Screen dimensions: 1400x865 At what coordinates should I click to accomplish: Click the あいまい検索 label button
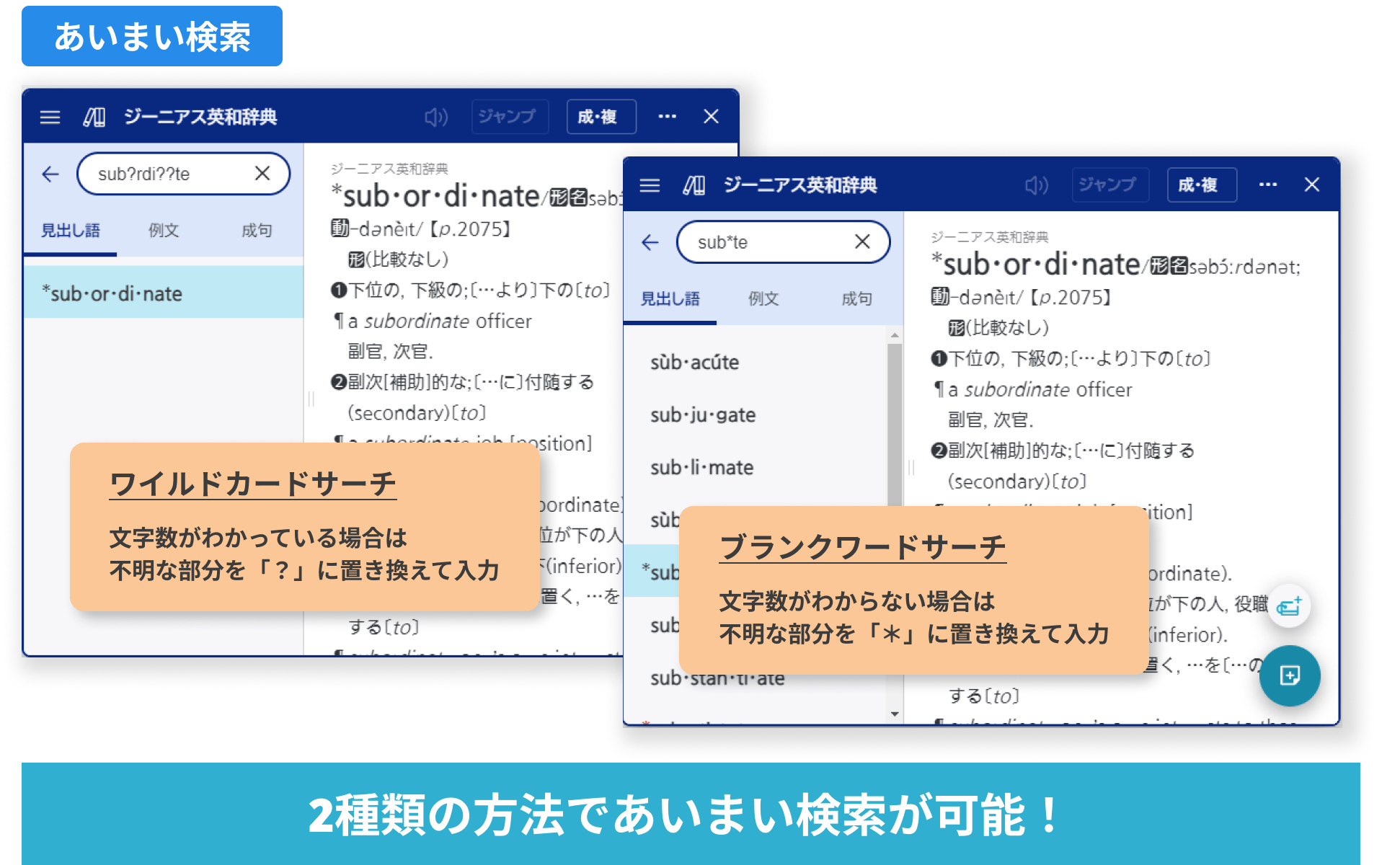pyautogui.click(x=152, y=36)
